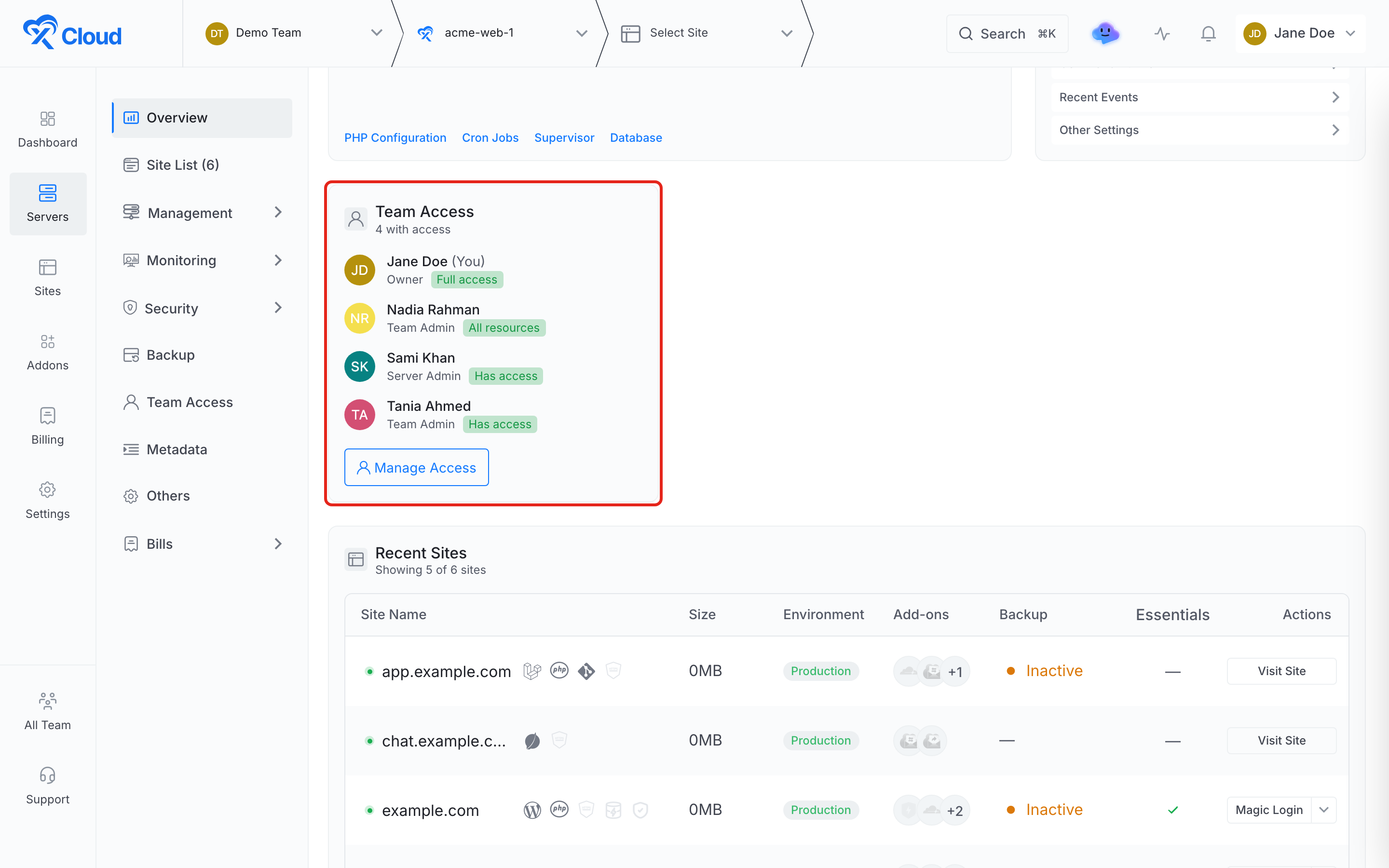Open the activity pulse icon

(1162, 34)
